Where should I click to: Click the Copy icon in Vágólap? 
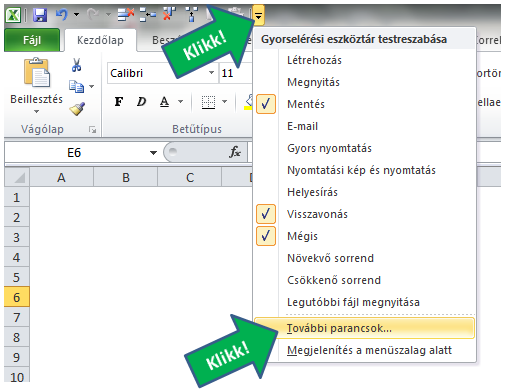click(77, 86)
